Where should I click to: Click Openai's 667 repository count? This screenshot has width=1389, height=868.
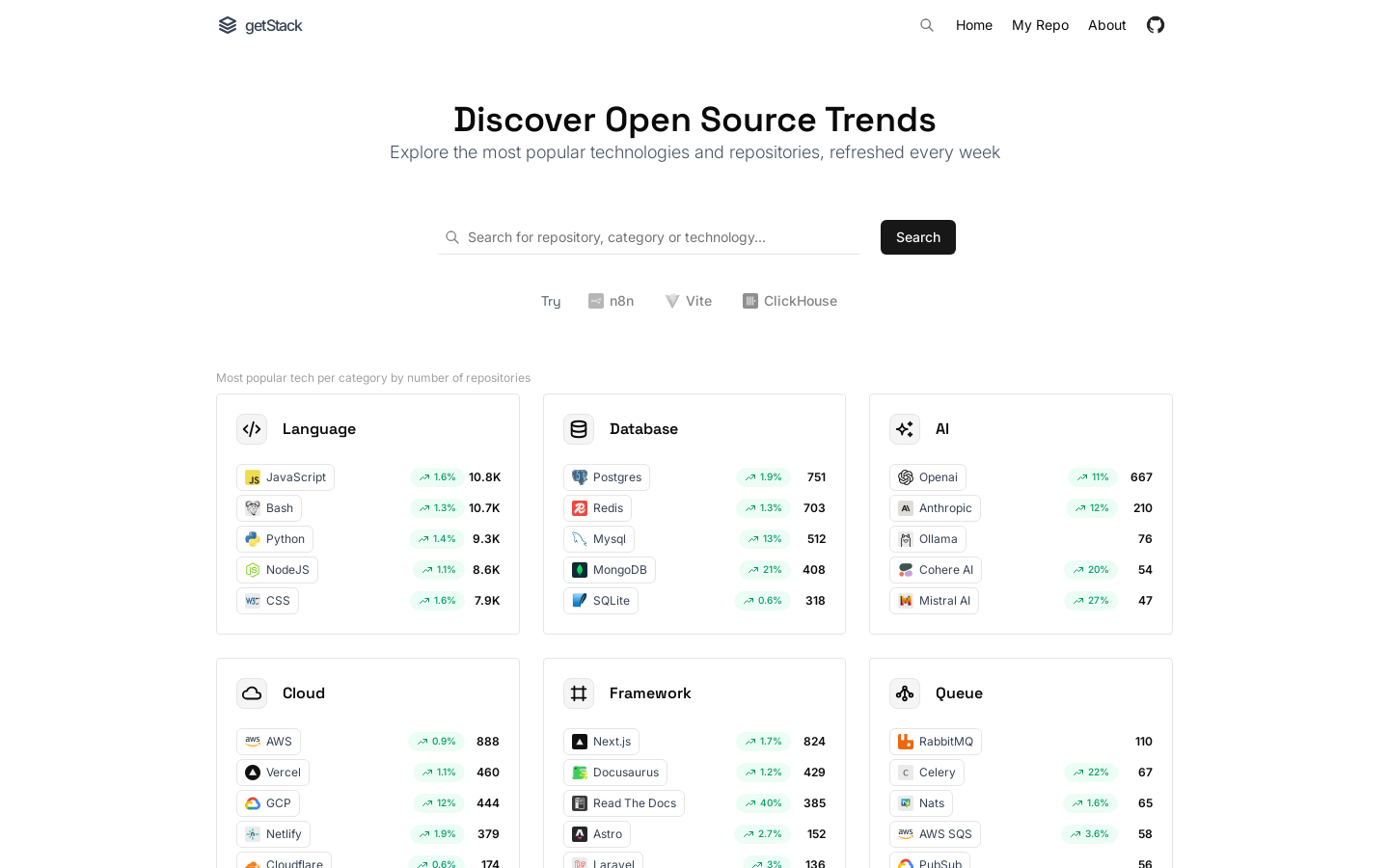[x=1141, y=477]
